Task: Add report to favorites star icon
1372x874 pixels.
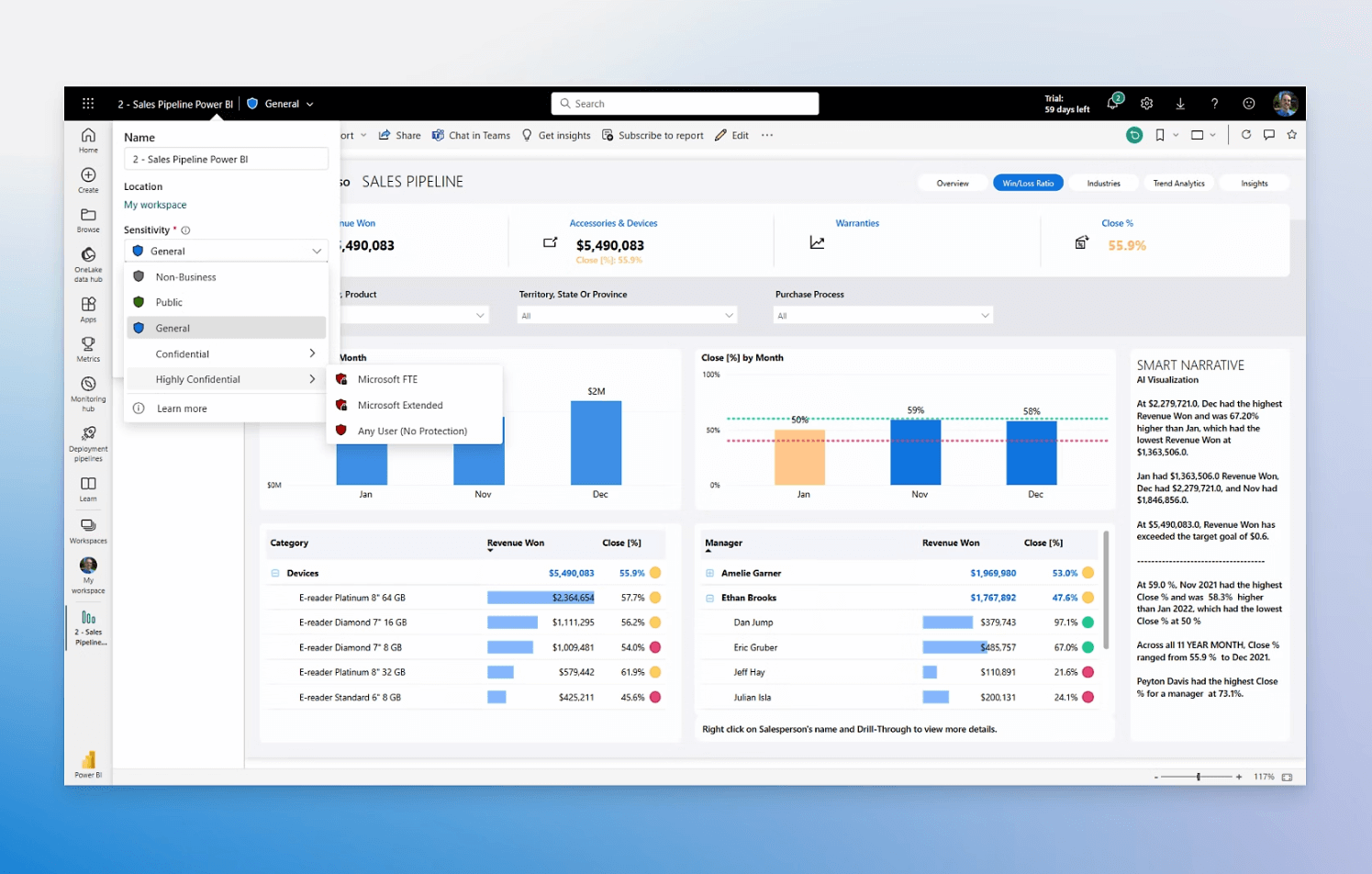Action: point(1292,135)
